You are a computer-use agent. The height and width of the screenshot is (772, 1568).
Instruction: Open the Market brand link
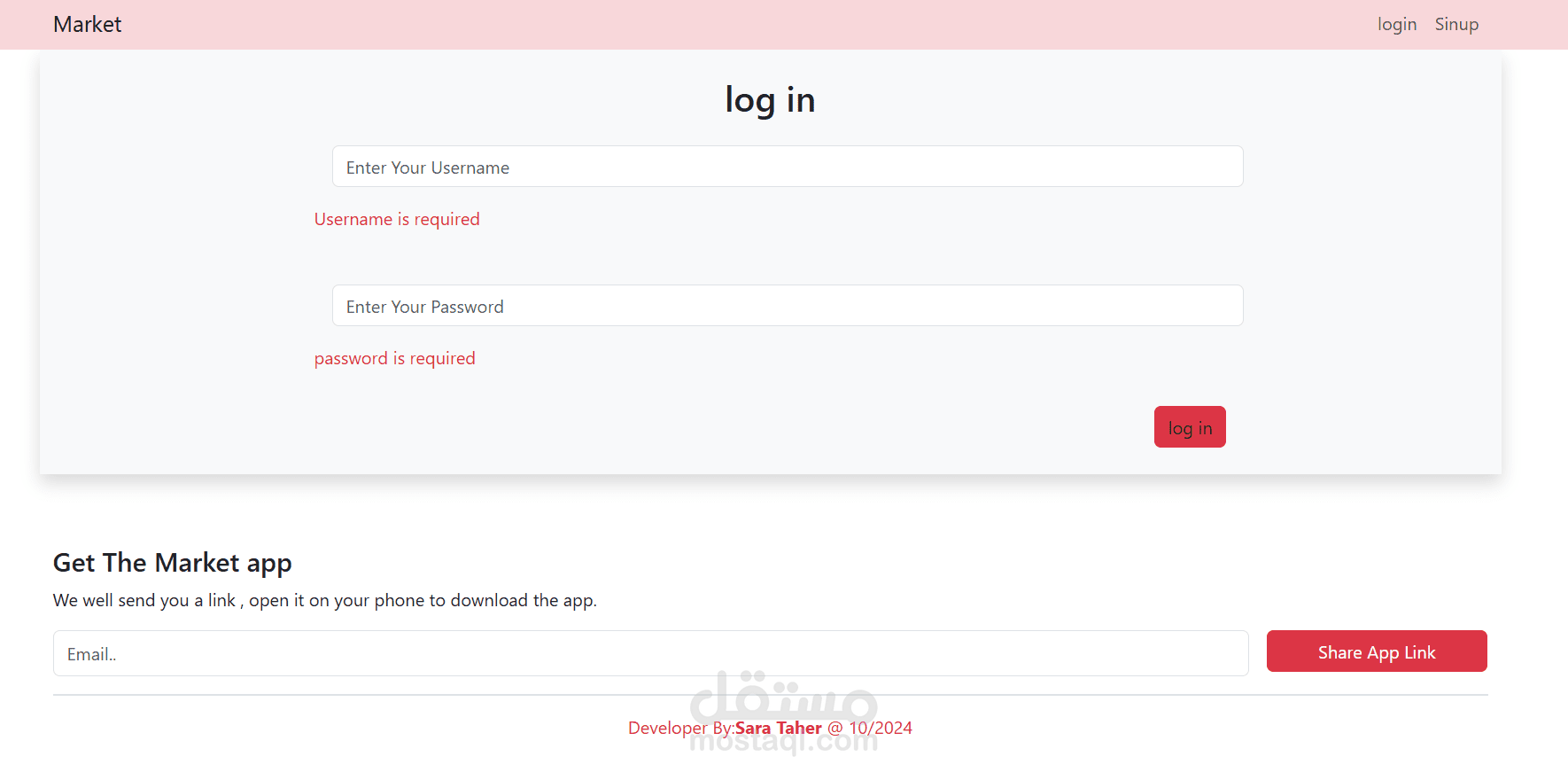click(87, 24)
